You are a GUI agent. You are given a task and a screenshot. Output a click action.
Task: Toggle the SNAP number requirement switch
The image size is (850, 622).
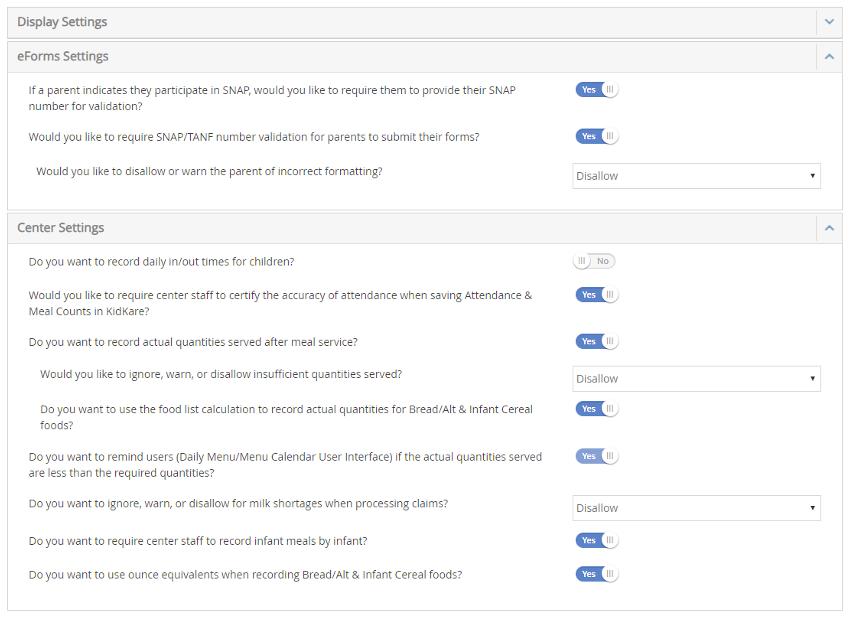pyautogui.click(x=597, y=90)
